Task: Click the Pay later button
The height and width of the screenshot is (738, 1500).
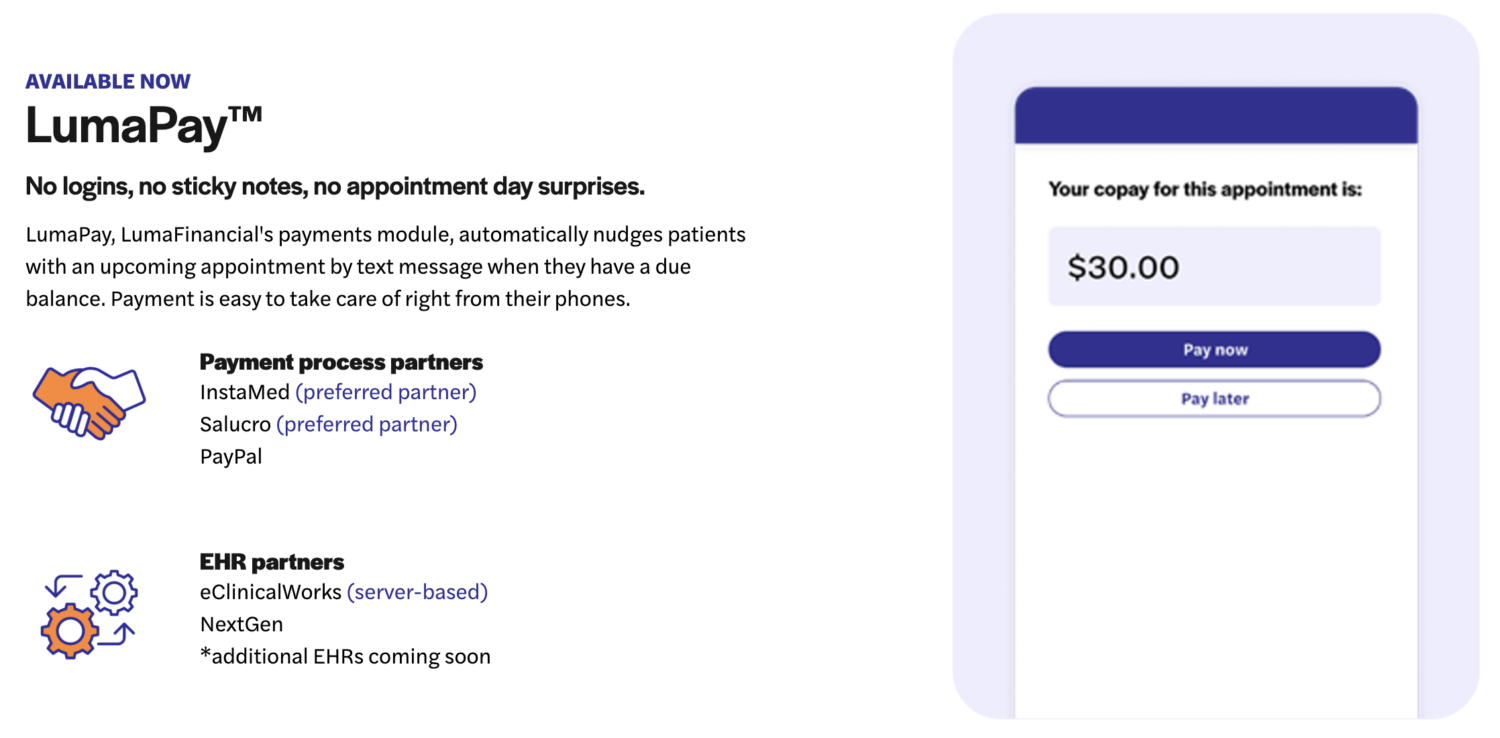Action: (1214, 398)
